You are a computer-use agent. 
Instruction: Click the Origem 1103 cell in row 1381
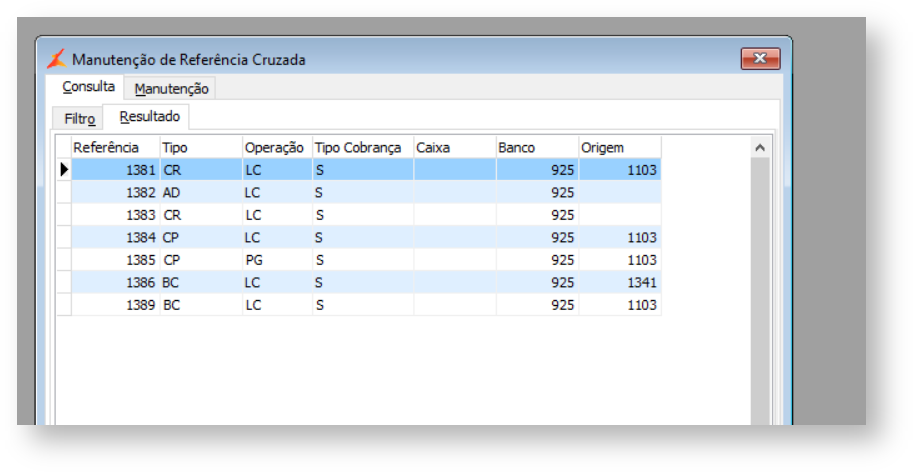click(x=620, y=170)
